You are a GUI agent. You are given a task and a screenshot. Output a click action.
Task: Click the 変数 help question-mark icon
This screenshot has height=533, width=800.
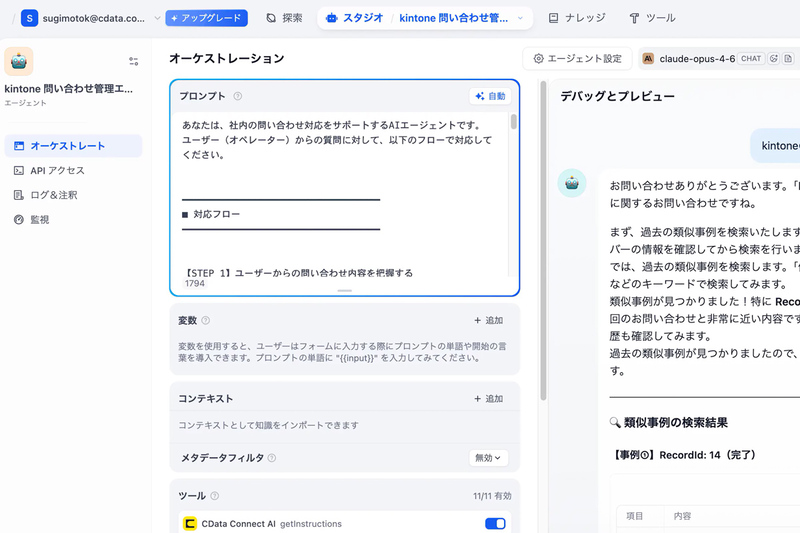[206, 320]
